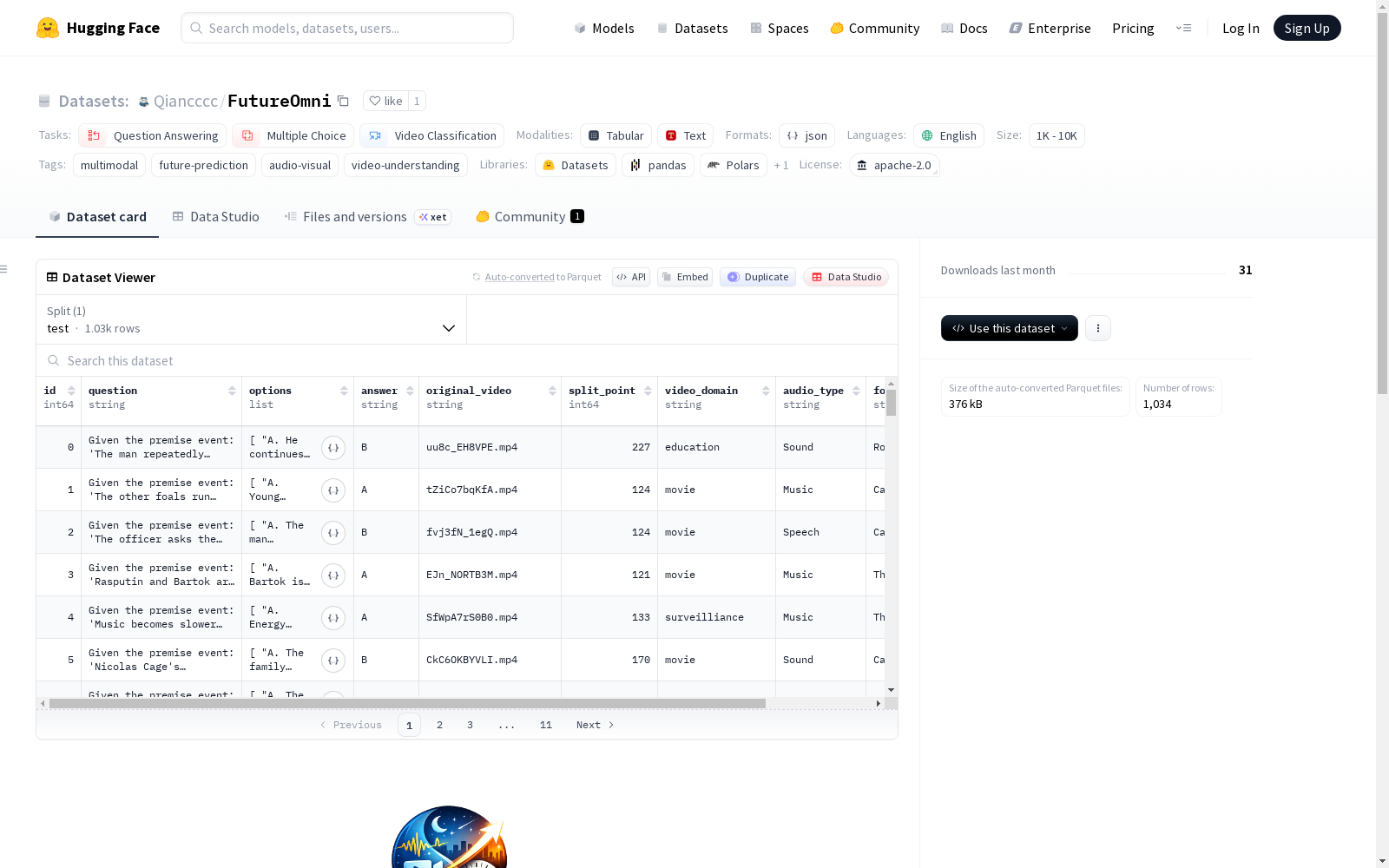
Task: Jump to page 11 of the dataset
Action: (545, 725)
